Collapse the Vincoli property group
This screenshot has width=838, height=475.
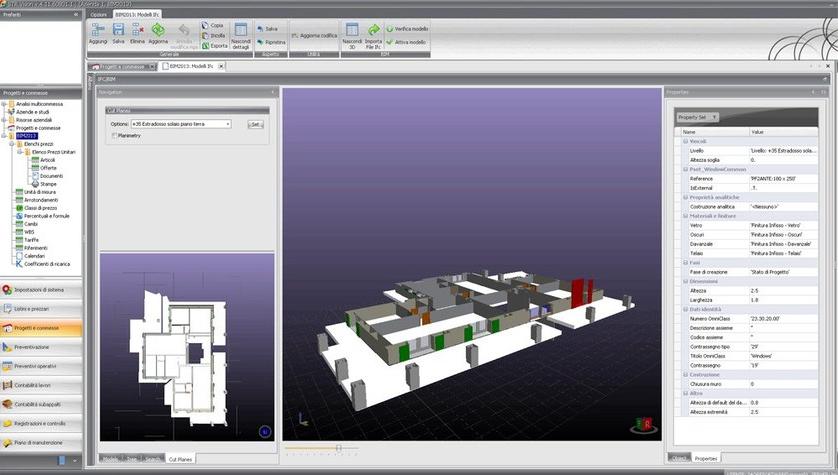(685, 142)
